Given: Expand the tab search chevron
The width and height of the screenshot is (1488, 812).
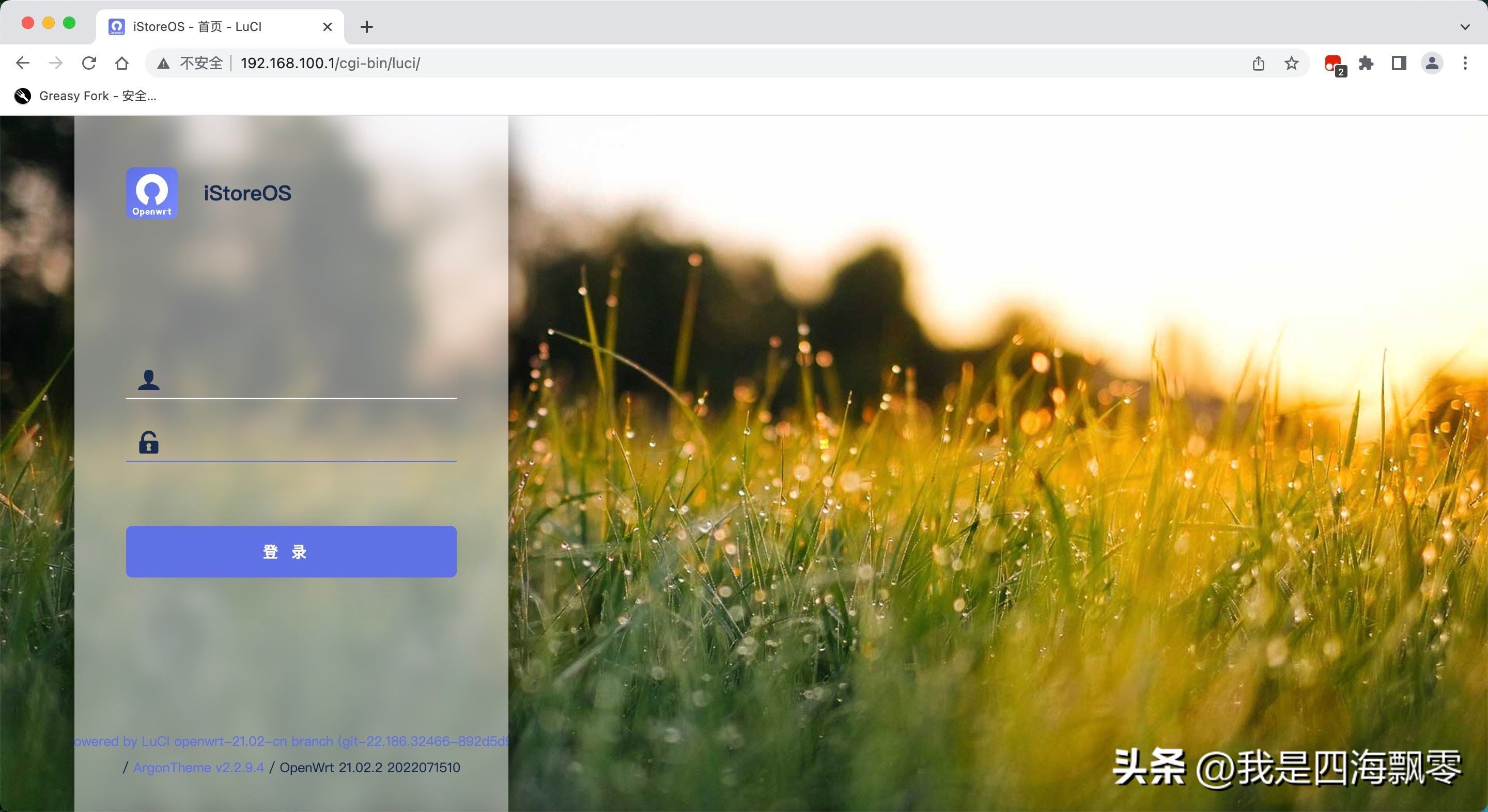Looking at the screenshot, I should click(x=1465, y=26).
